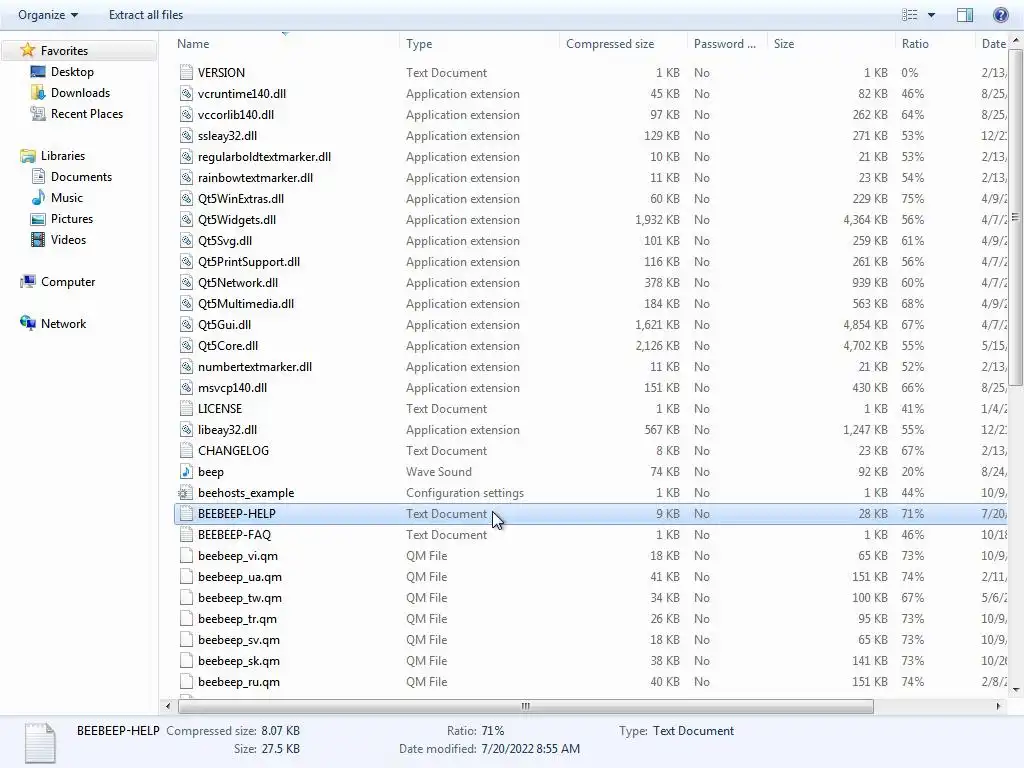Select BEEBEEP-HELP file name
This screenshot has height=768, width=1024.
pyautogui.click(x=236, y=514)
